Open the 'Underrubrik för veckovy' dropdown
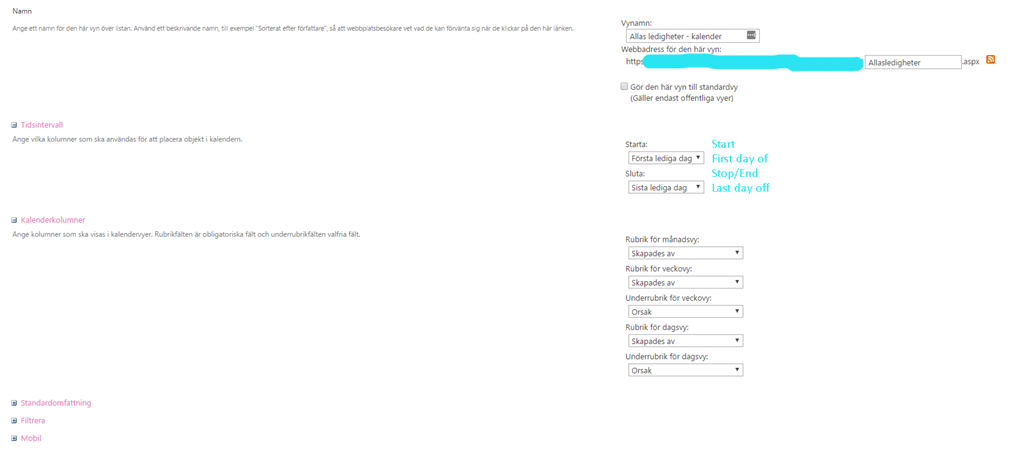Screen dimensions: 1024x456 pos(684,312)
